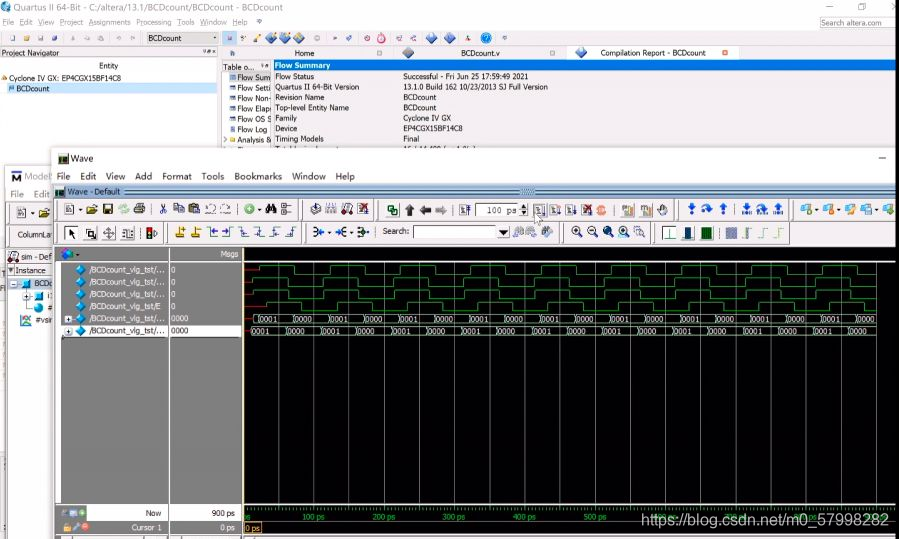Image resolution: width=899 pixels, height=539 pixels.
Task: Select Flow Log in report table of contents
Action: (252, 130)
